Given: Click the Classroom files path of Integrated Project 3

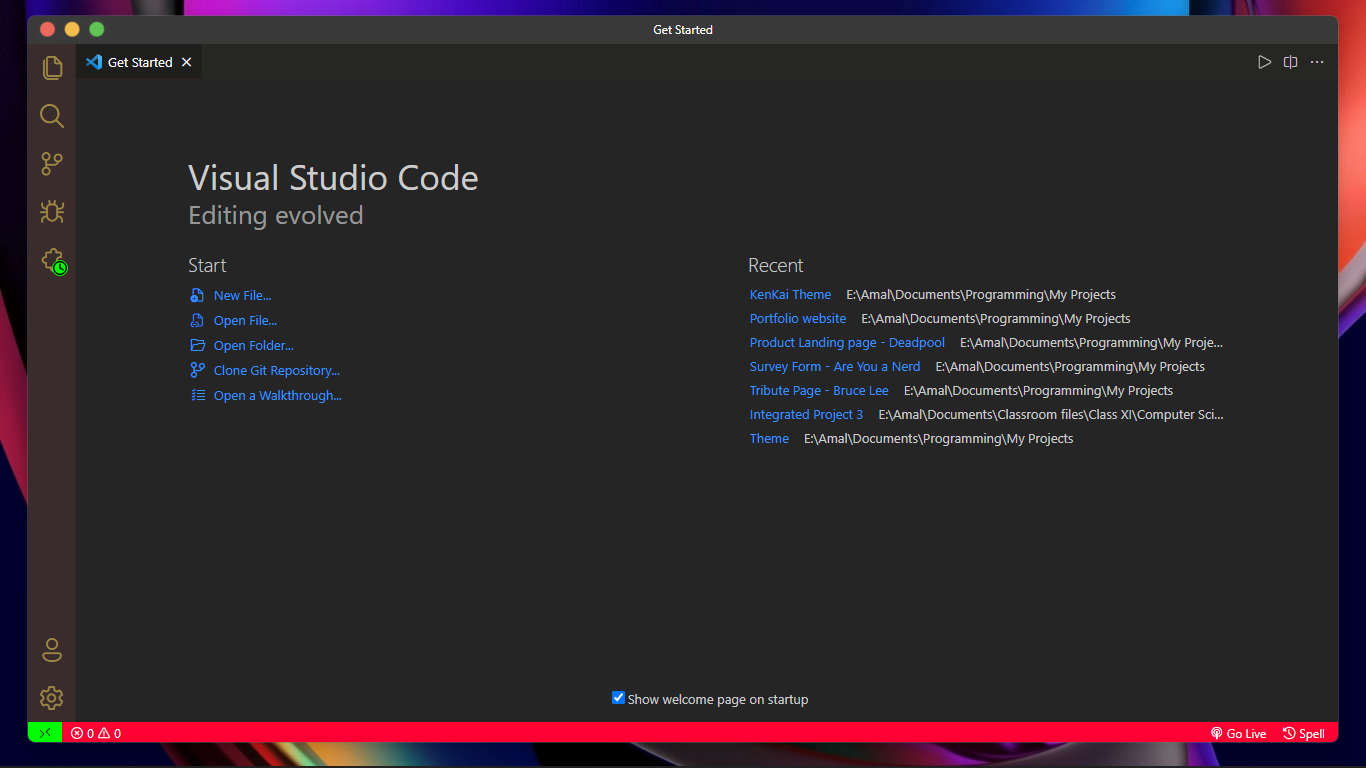Looking at the screenshot, I should tap(1051, 414).
